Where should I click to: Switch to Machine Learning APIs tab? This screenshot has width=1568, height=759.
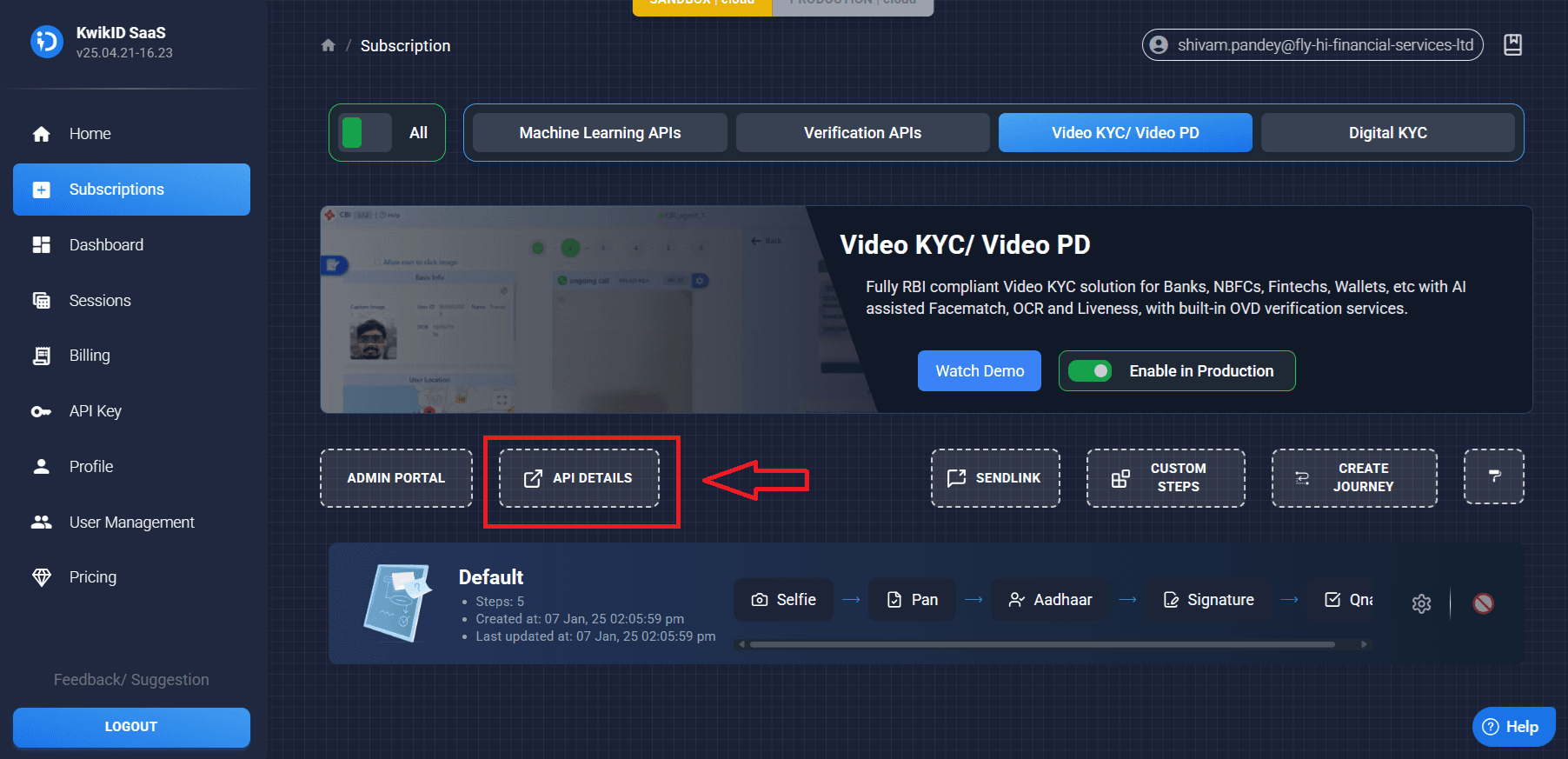tap(600, 133)
